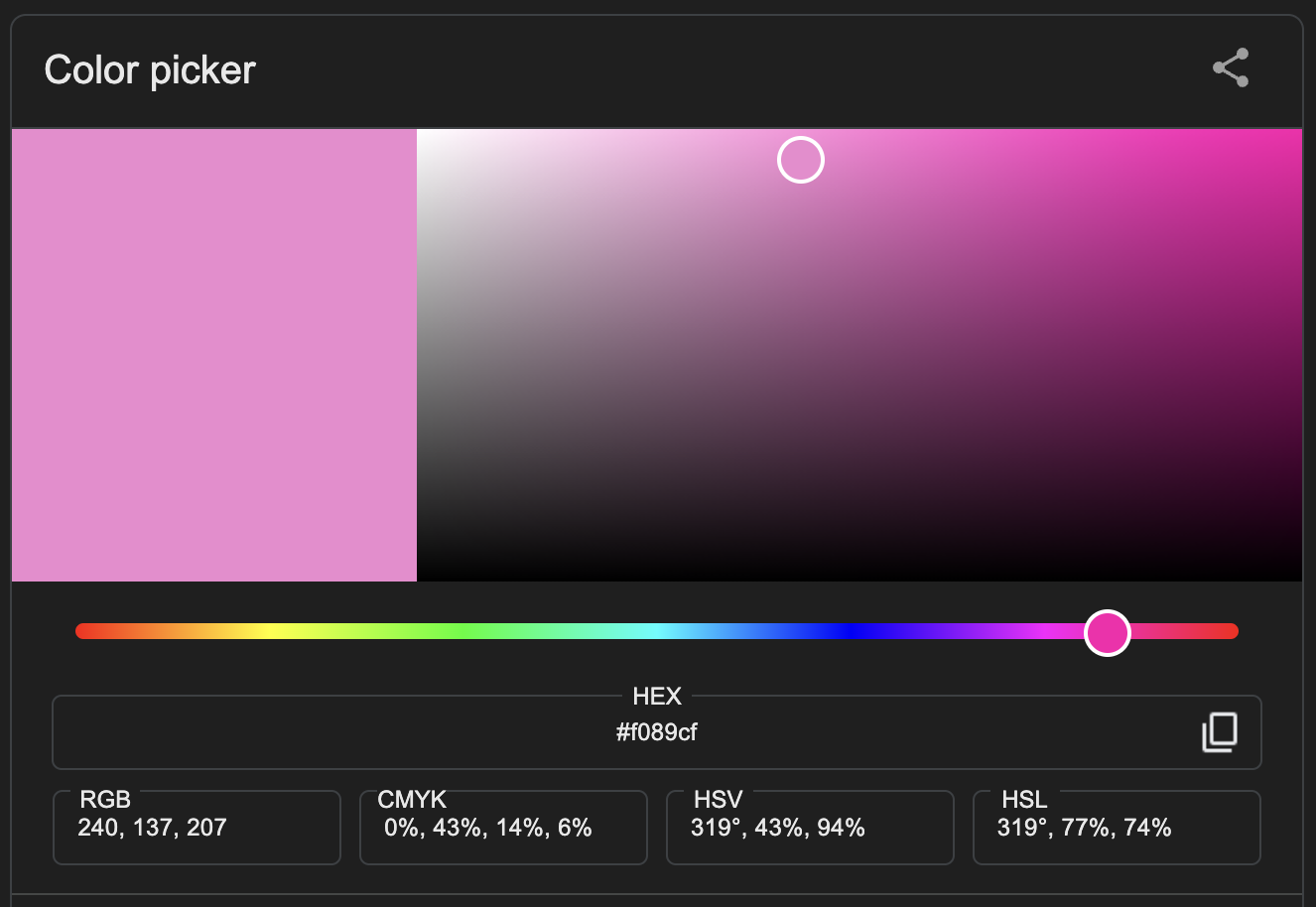This screenshot has height=907, width=1316.
Task: Copy the HEX value with the copy icon
Action: click(1220, 732)
